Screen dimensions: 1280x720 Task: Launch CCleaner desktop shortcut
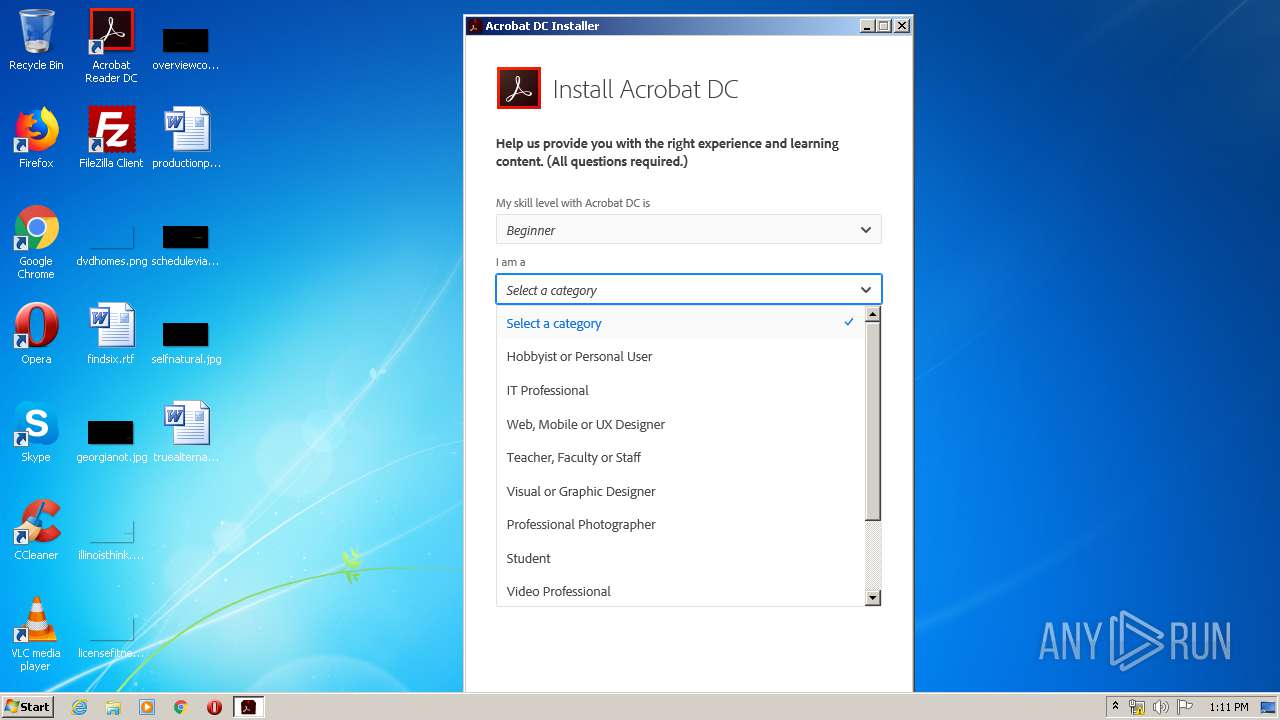(36, 530)
